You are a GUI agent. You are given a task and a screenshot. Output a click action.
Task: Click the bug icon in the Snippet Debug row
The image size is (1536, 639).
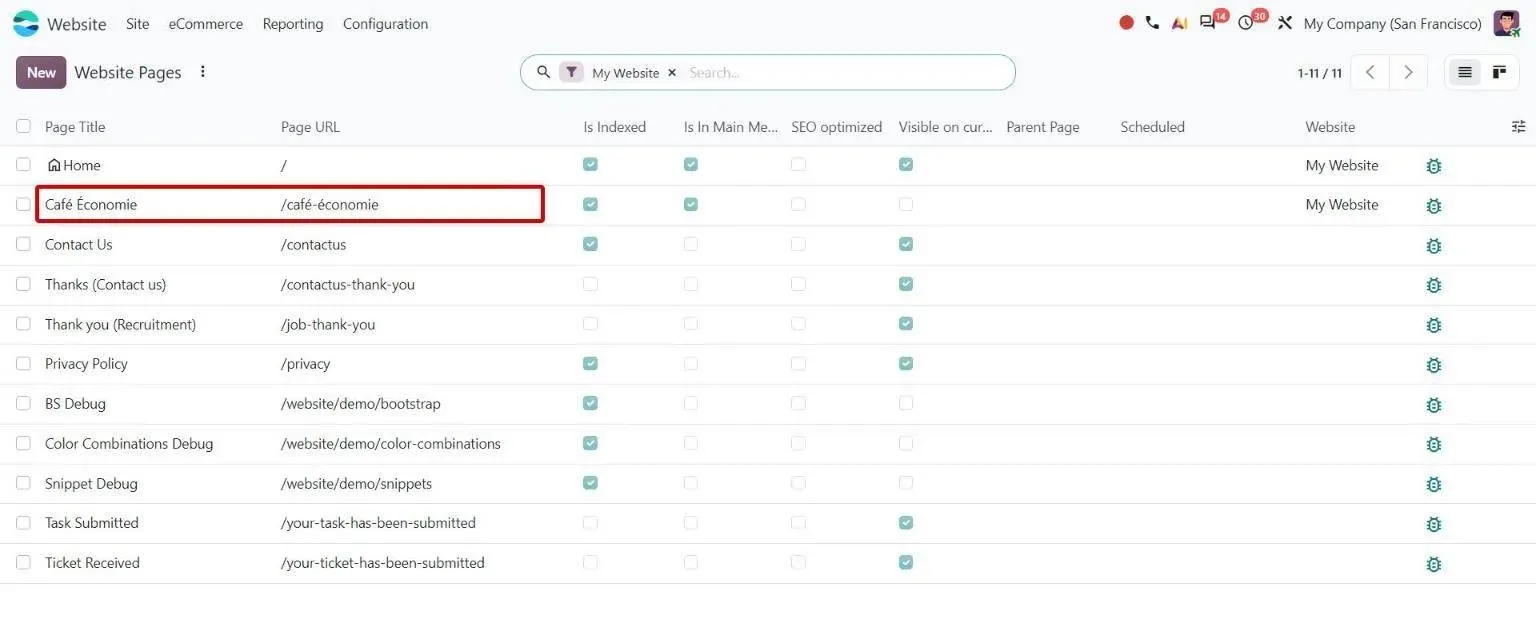(x=1433, y=485)
